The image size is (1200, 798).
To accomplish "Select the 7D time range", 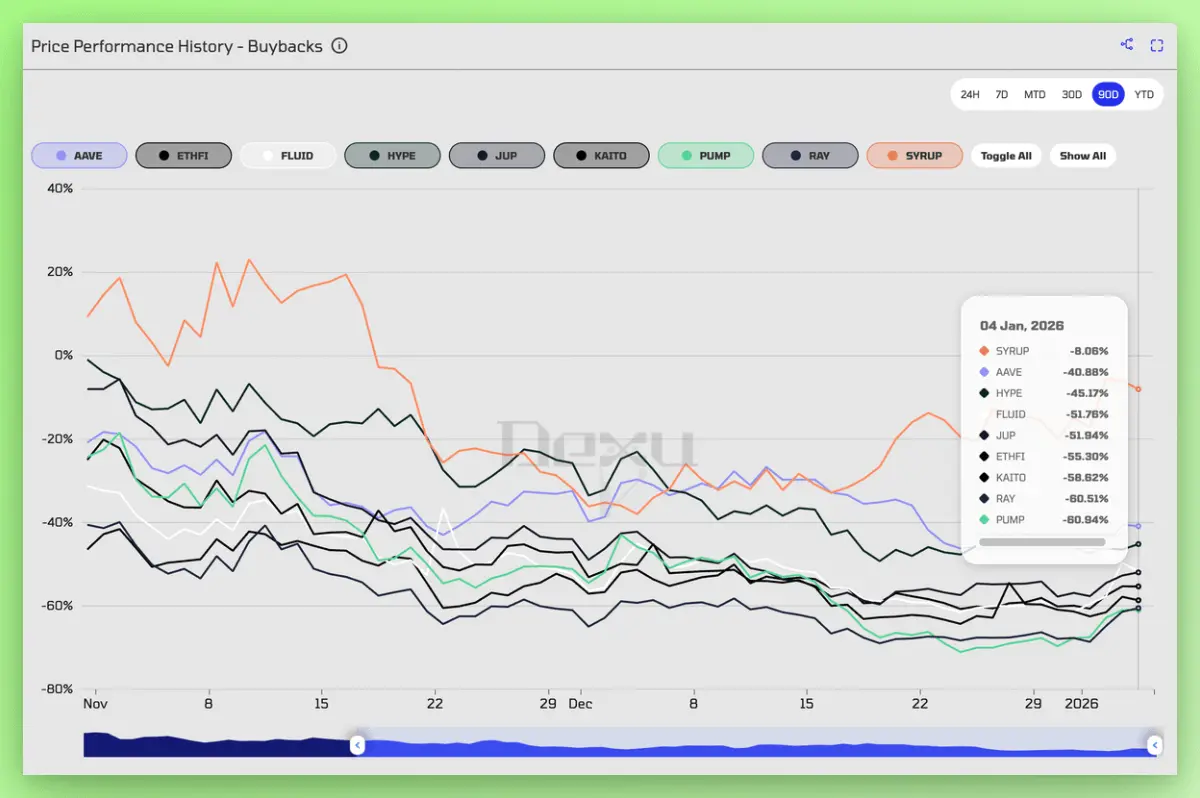I will pyautogui.click(x=1001, y=94).
